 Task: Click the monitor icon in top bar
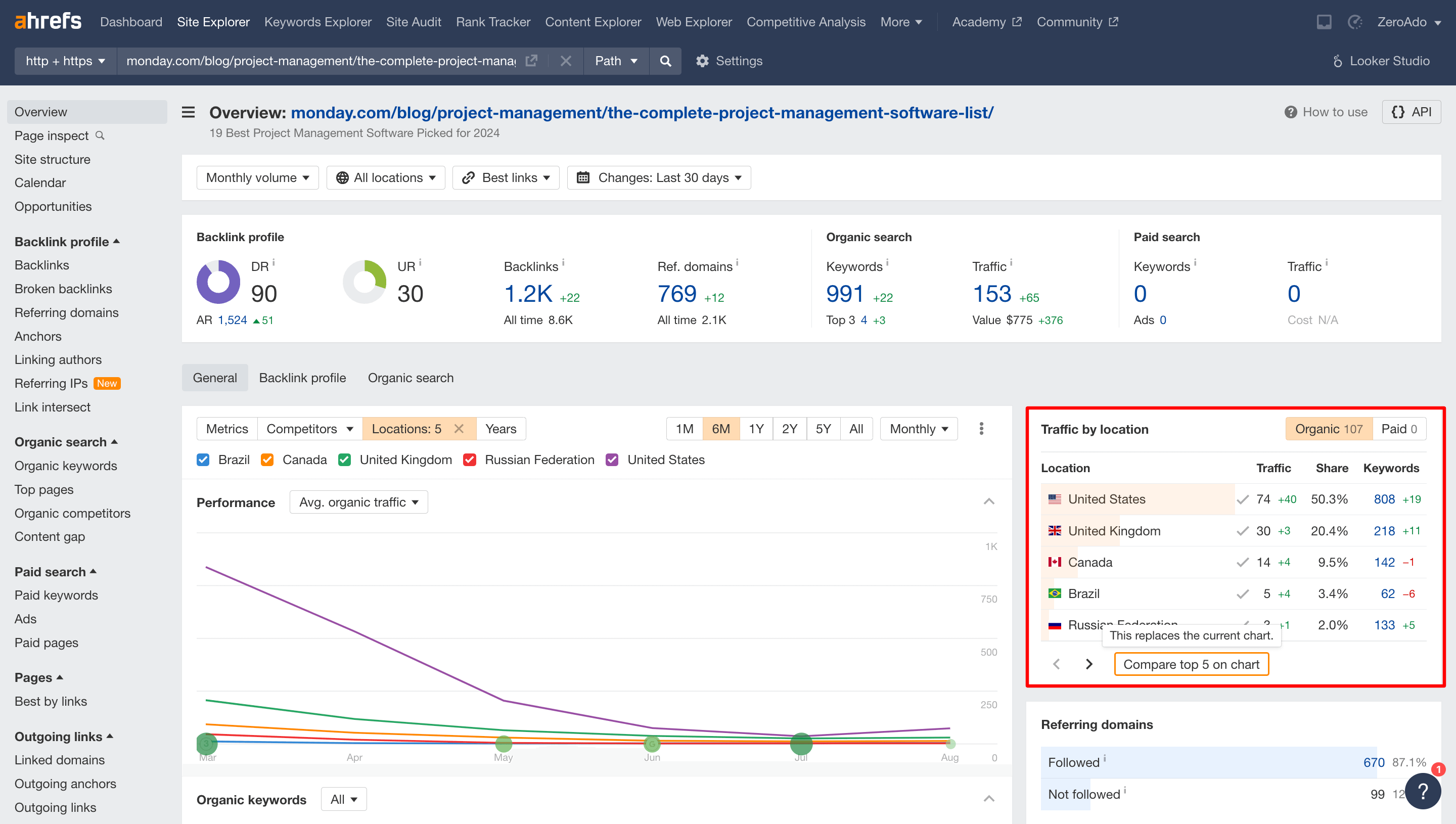[x=1324, y=22]
